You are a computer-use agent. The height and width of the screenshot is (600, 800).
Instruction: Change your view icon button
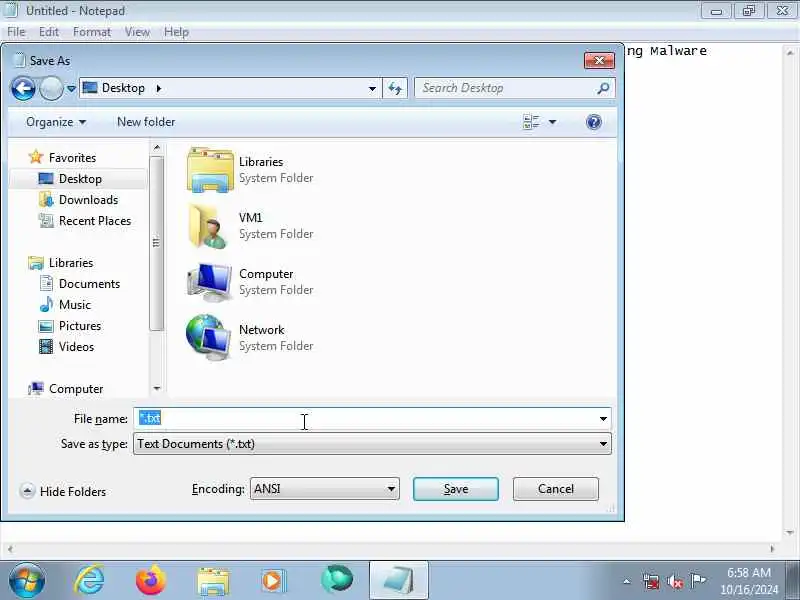(531, 122)
